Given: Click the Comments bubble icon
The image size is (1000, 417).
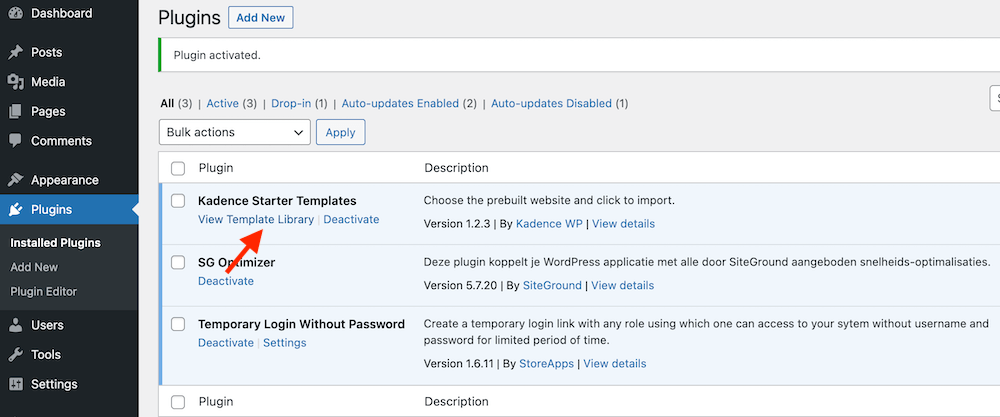Looking at the screenshot, I should (x=15, y=141).
